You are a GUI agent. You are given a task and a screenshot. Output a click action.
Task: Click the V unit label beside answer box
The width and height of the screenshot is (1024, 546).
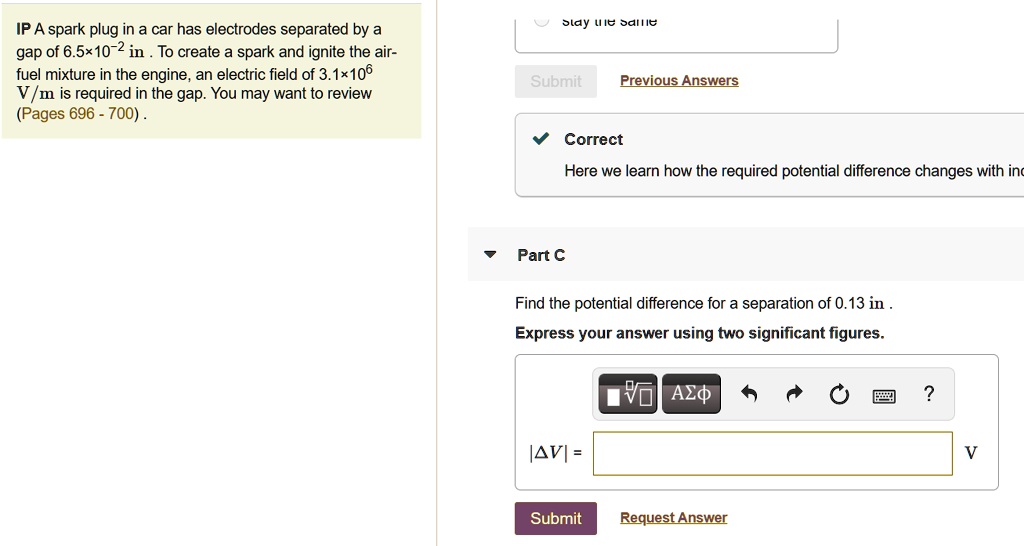pyautogui.click(x=971, y=453)
